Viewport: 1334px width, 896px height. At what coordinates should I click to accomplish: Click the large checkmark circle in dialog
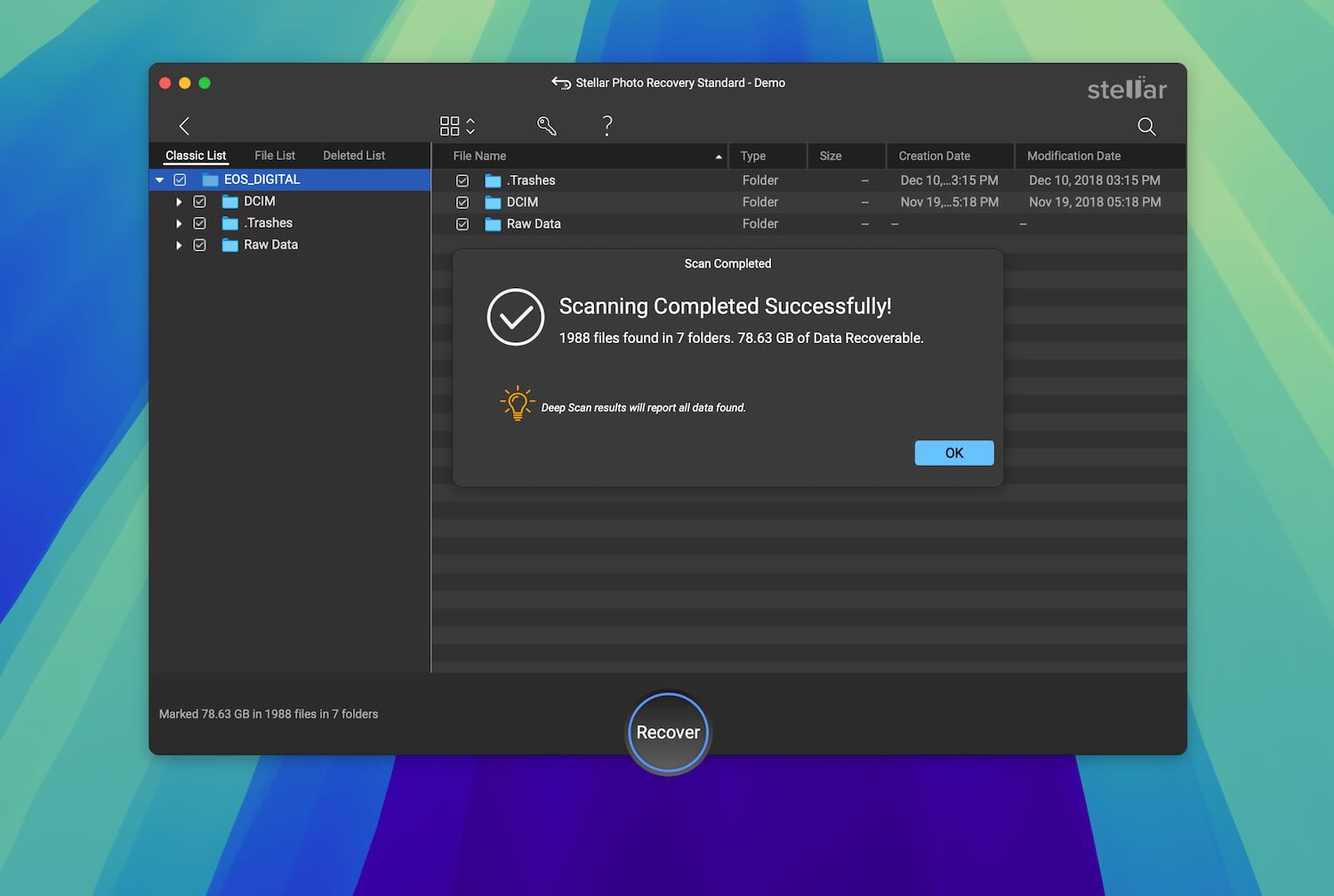tap(516, 317)
